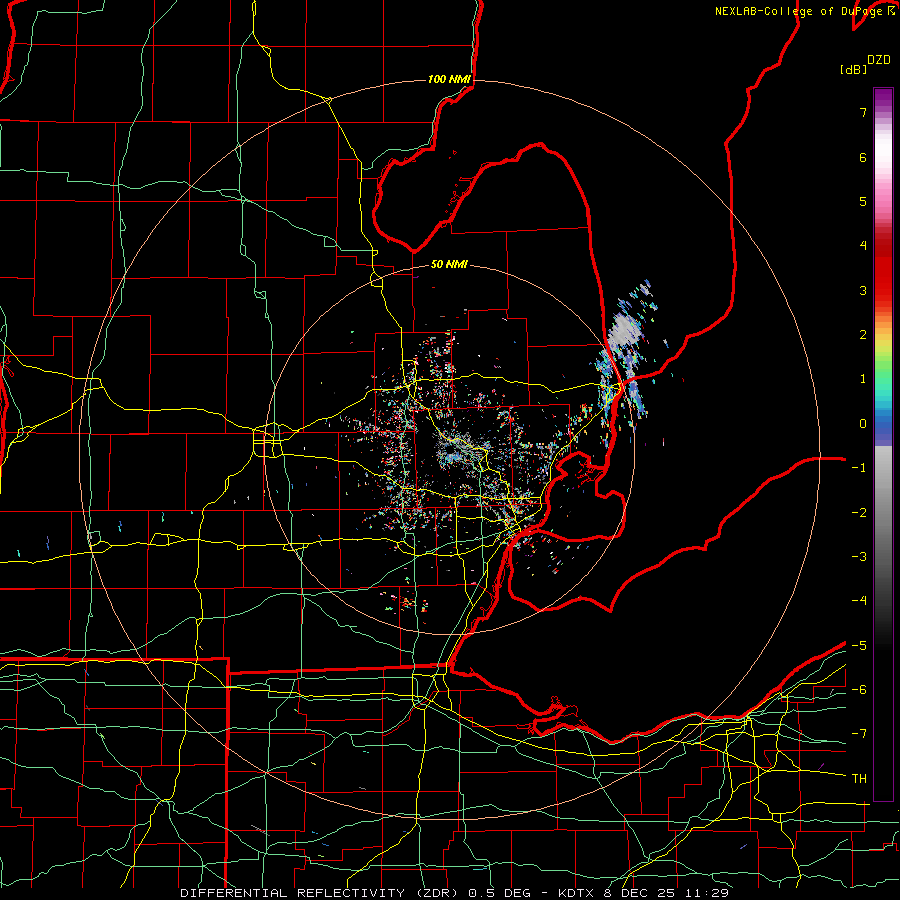The width and height of the screenshot is (900, 900).
Task: Click the 100 NMI range ring label
Action: tap(449, 79)
